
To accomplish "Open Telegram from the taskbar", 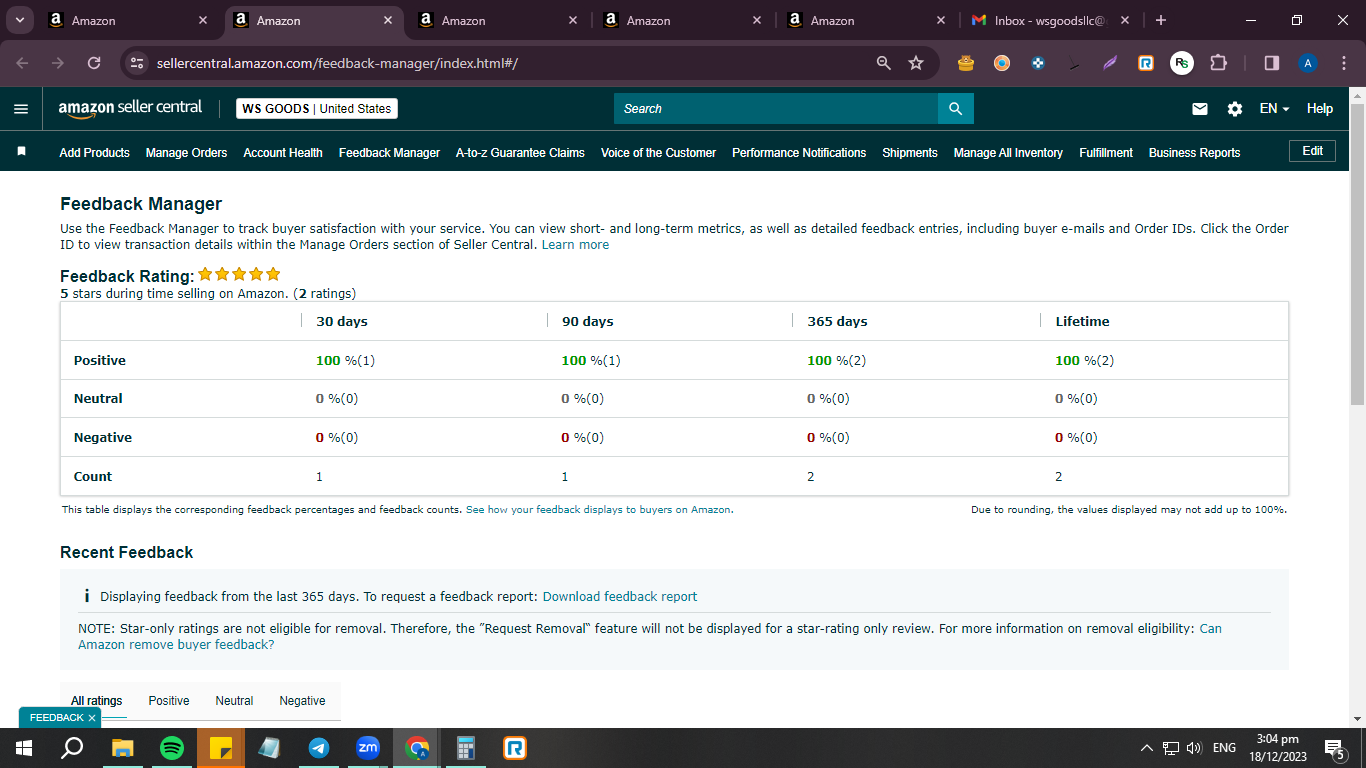I will click(x=319, y=748).
